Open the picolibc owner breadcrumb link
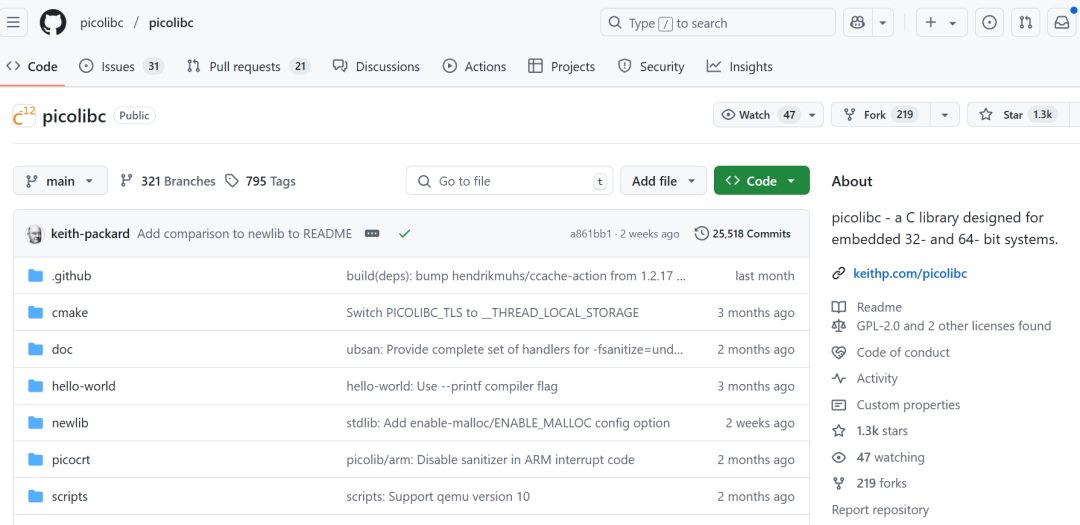Viewport: 1080px width, 525px height. point(100,23)
